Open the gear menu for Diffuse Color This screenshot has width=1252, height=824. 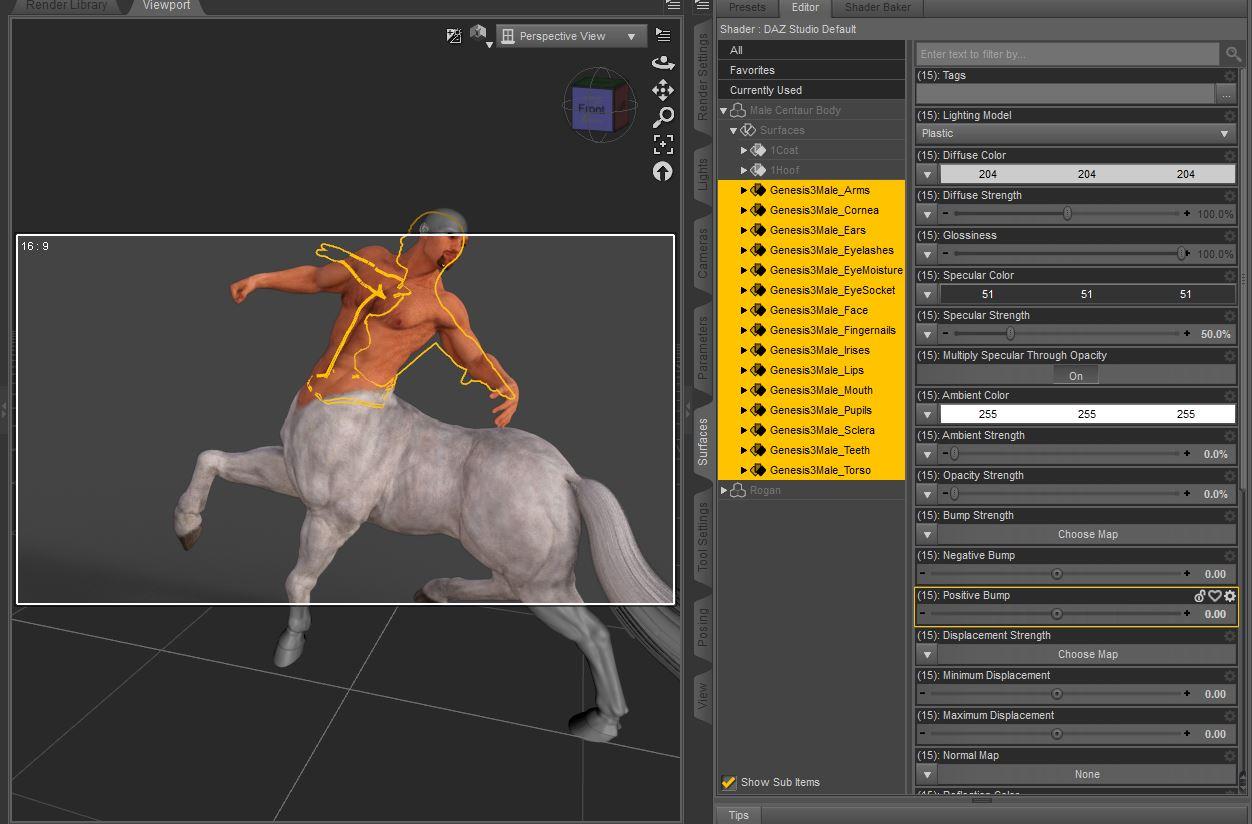coord(1230,156)
